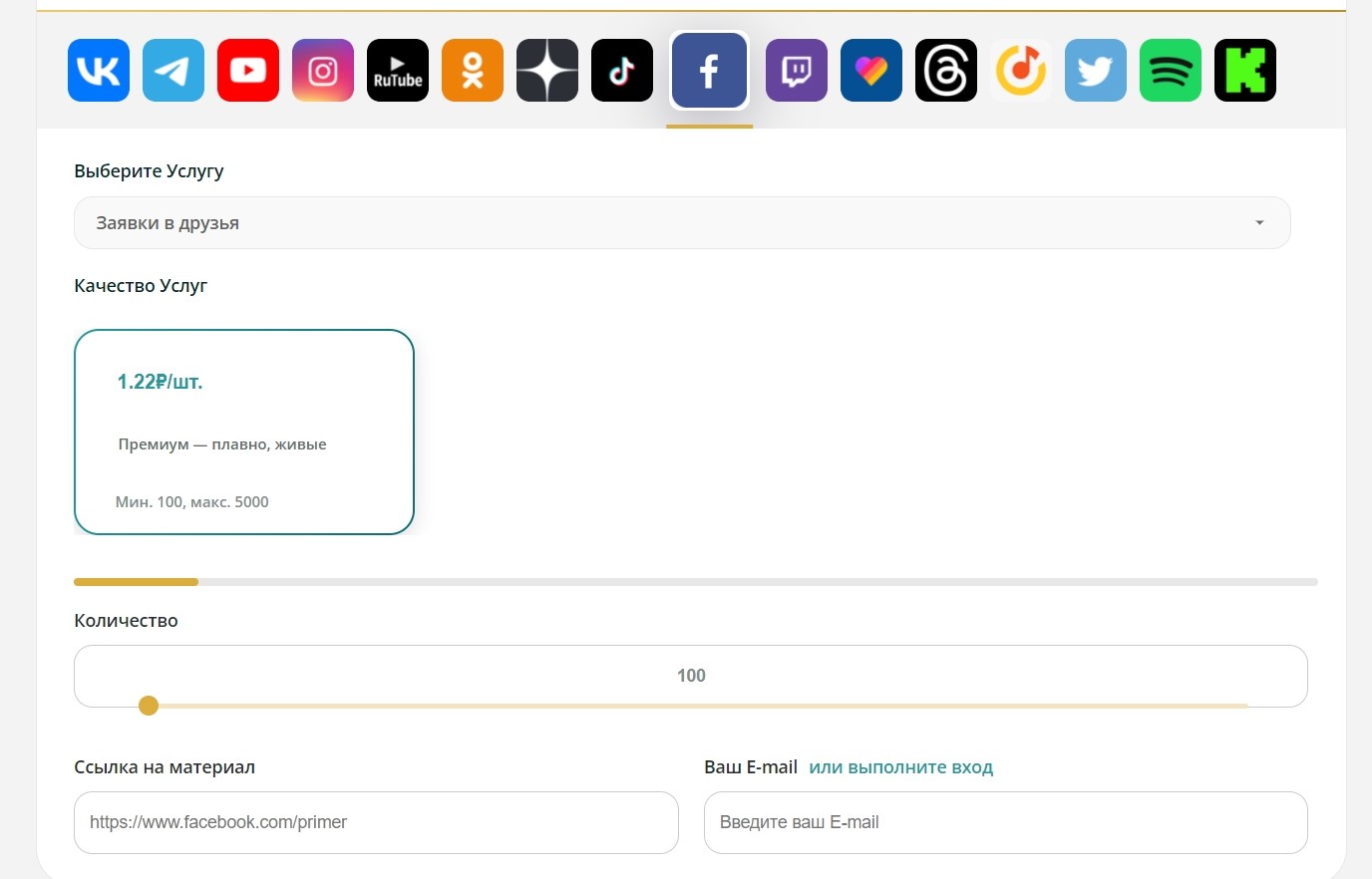Click the selected Facebook icon
The height and width of the screenshot is (879, 1372).
709,71
